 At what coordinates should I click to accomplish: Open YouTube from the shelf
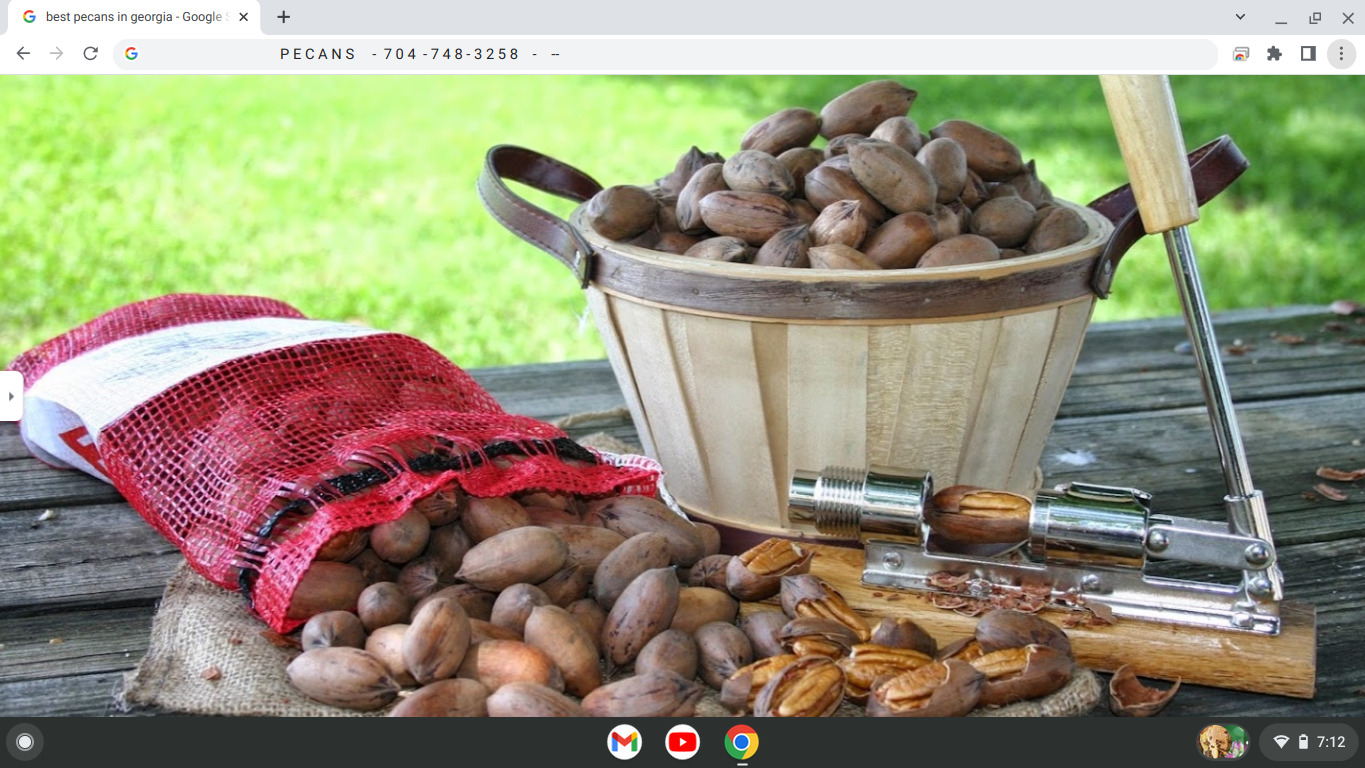[682, 742]
